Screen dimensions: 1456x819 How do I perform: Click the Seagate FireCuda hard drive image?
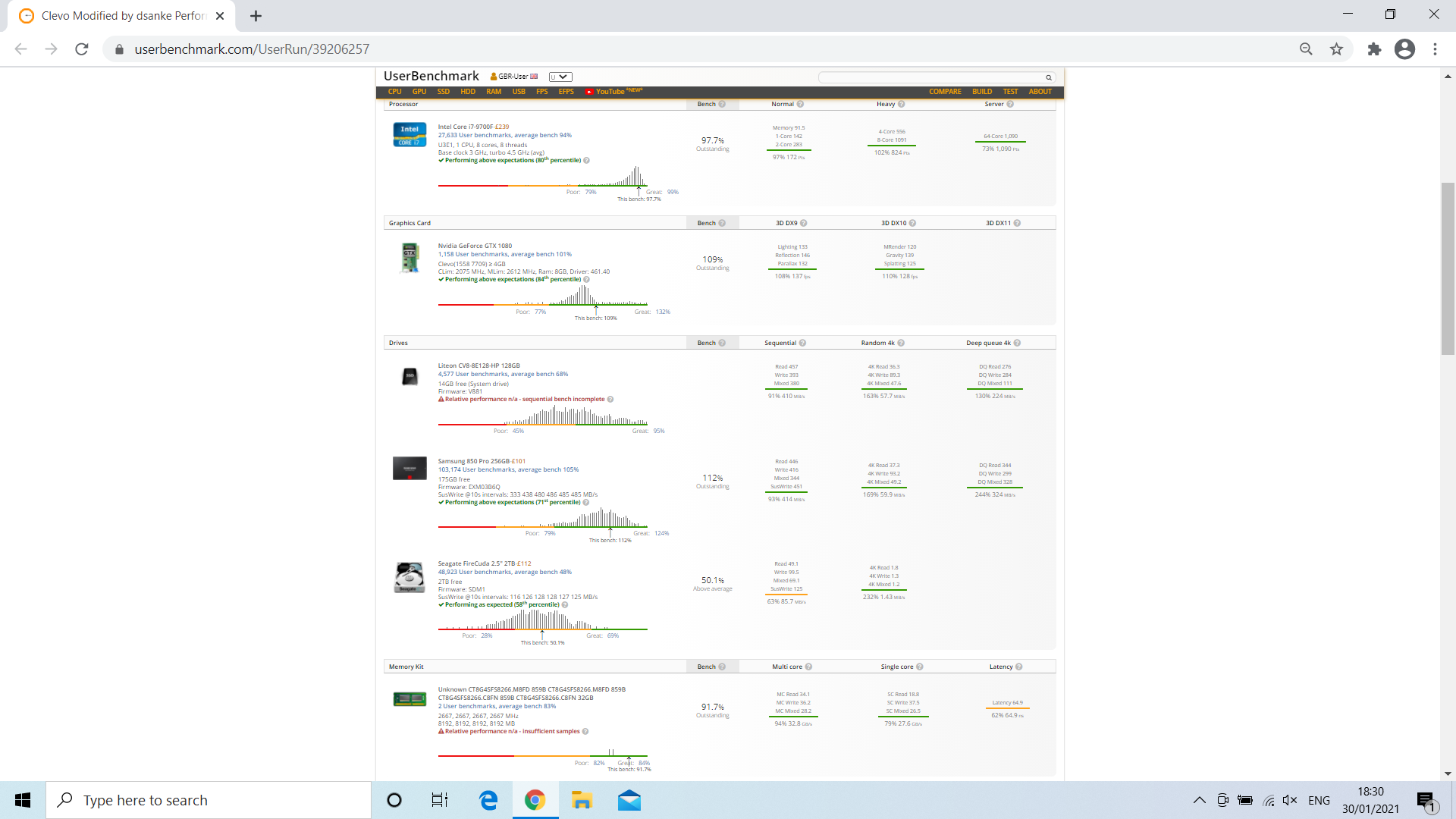tap(409, 577)
